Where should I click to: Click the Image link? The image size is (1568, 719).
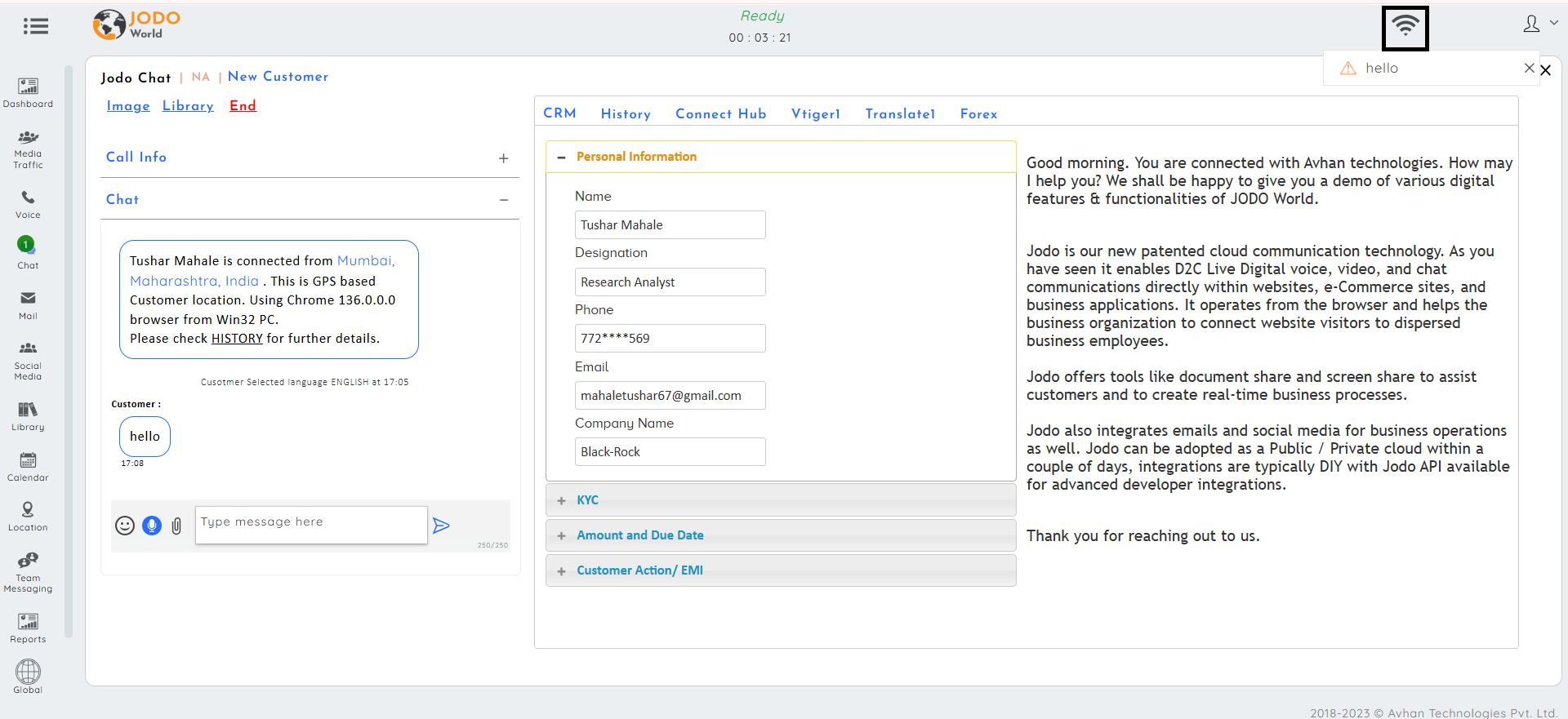point(128,106)
